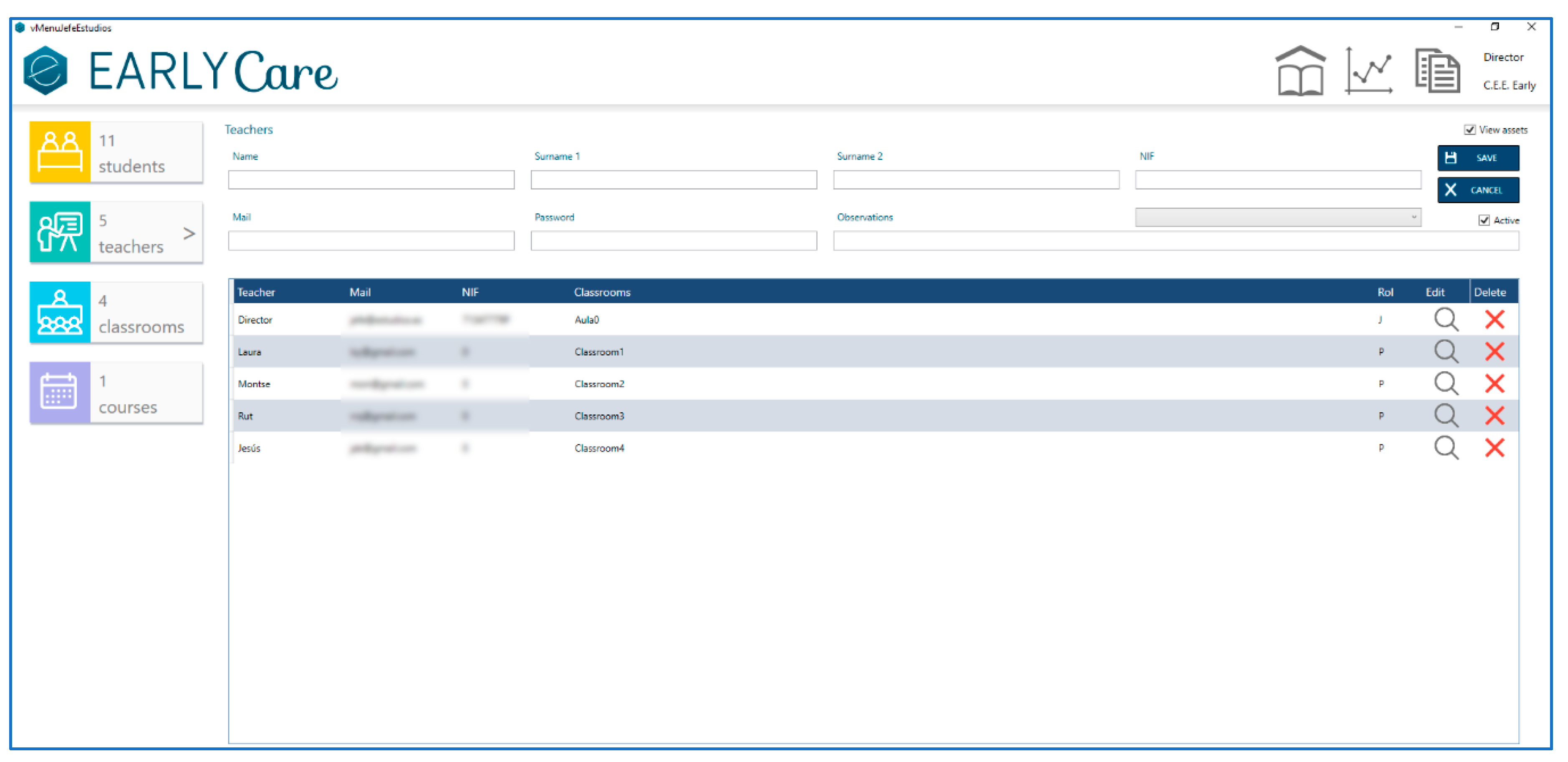Open the 11 students section

tap(116, 152)
